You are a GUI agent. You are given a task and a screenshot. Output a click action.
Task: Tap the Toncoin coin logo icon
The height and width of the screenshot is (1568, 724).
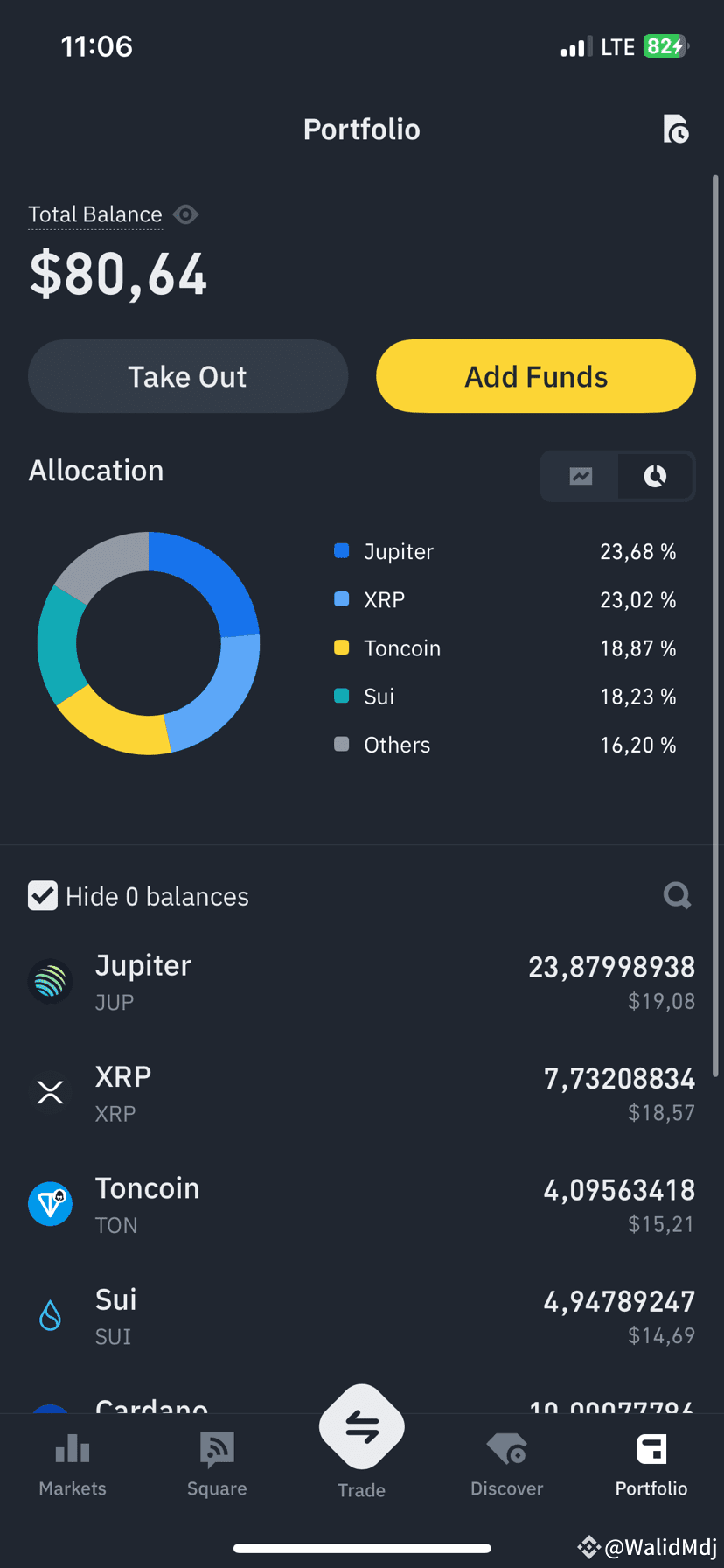pos(50,1203)
